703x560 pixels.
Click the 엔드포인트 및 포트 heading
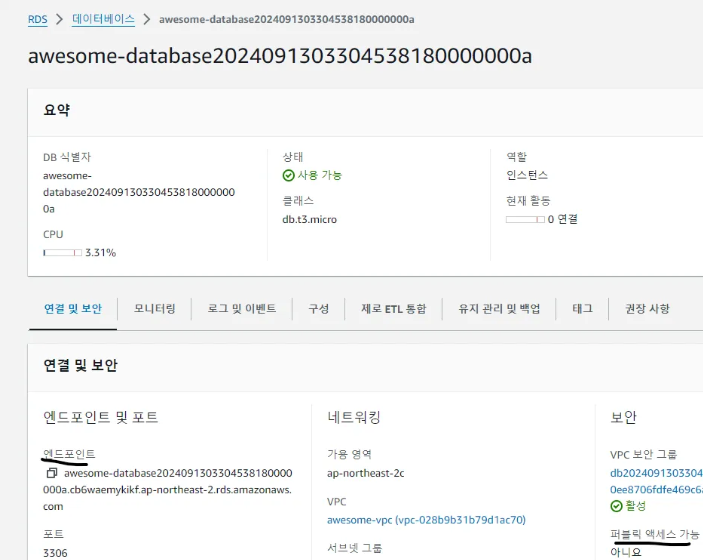coord(100,417)
